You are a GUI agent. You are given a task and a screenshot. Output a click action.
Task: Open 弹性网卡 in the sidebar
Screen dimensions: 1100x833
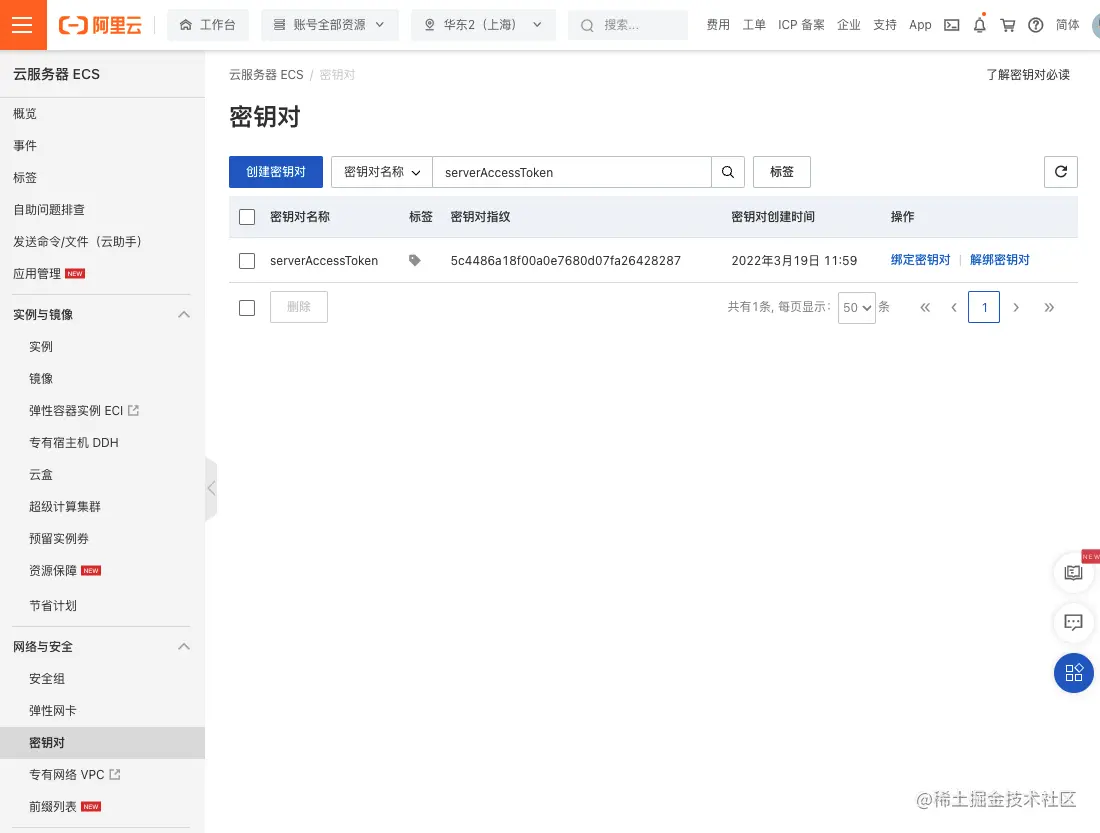[x=53, y=711]
